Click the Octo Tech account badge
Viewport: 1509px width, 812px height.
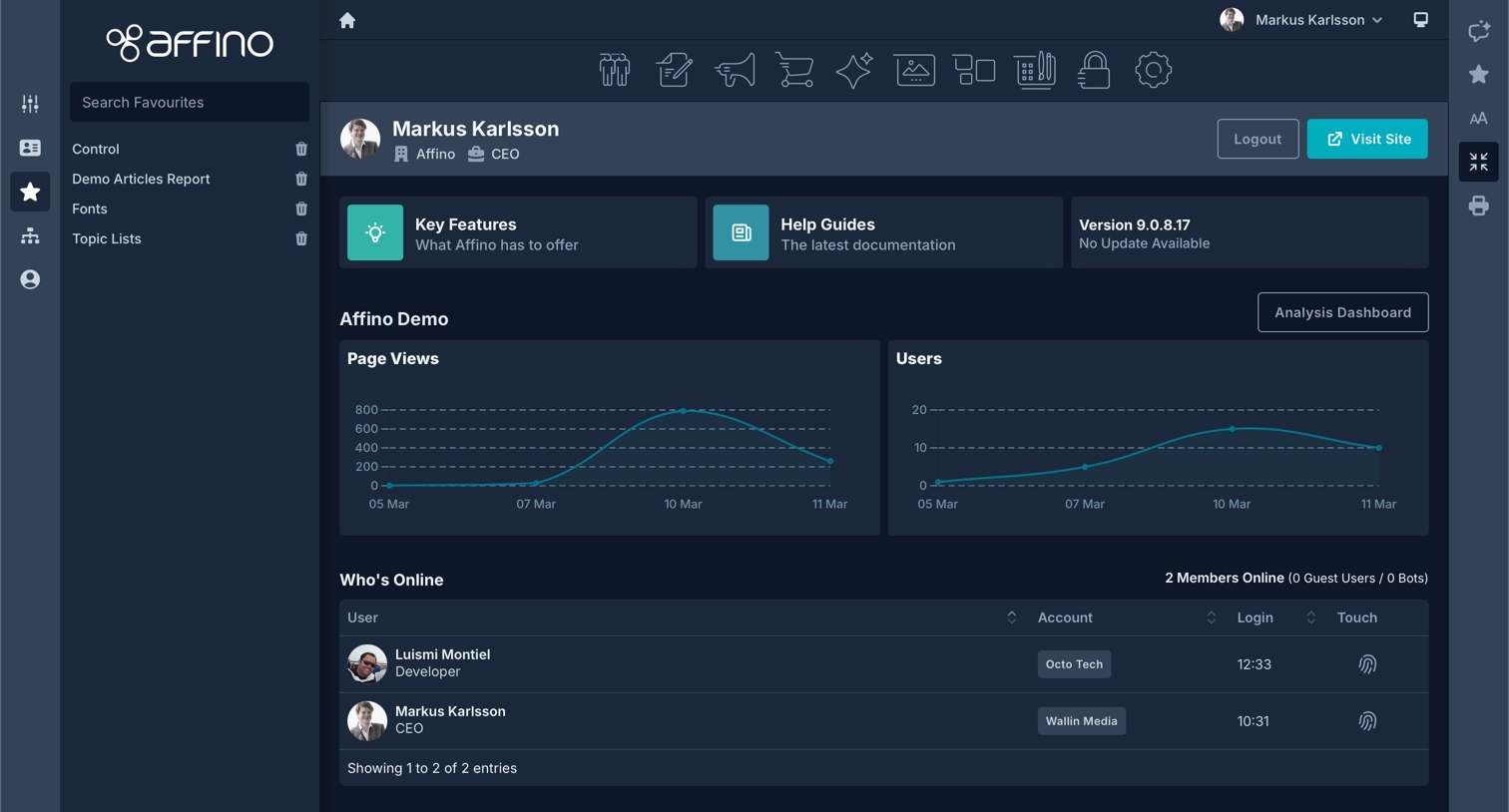1074,664
